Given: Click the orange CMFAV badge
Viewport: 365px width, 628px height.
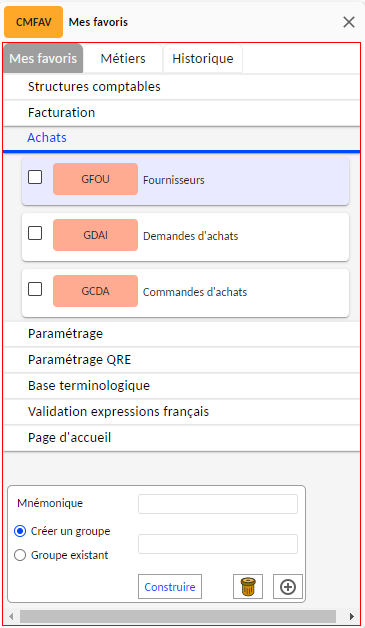Looking at the screenshot, I should click(34, 22).
